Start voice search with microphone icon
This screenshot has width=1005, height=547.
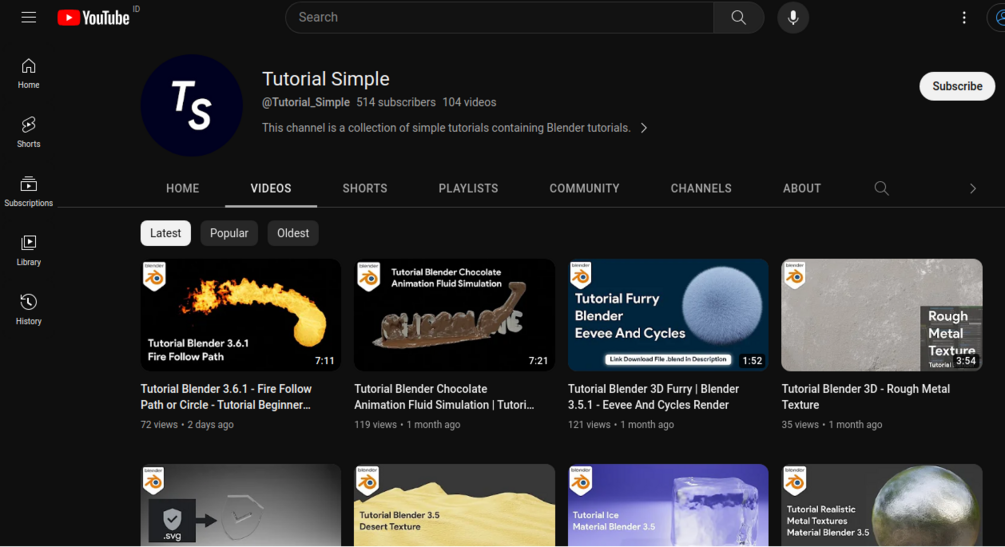793,17
